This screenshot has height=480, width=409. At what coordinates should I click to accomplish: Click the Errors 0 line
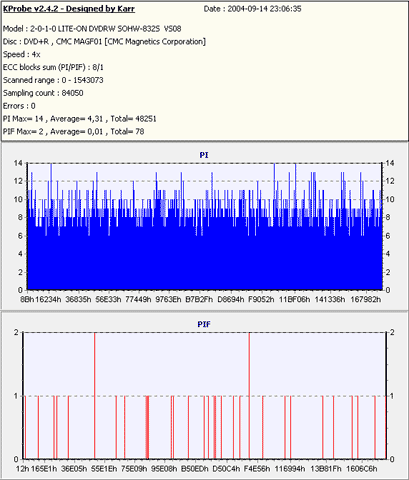(19, 106)
